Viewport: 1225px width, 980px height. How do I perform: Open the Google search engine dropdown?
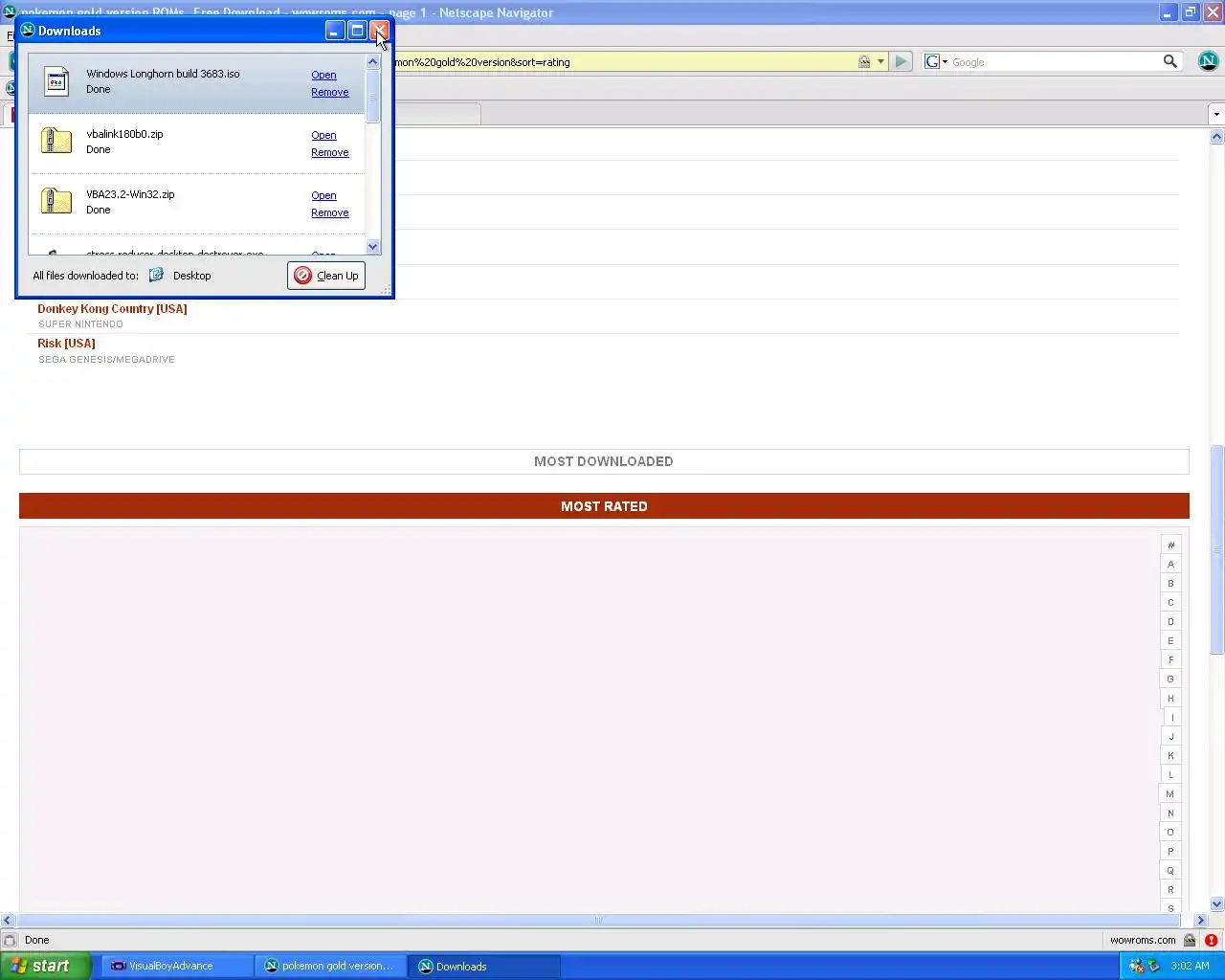[936, 61]
